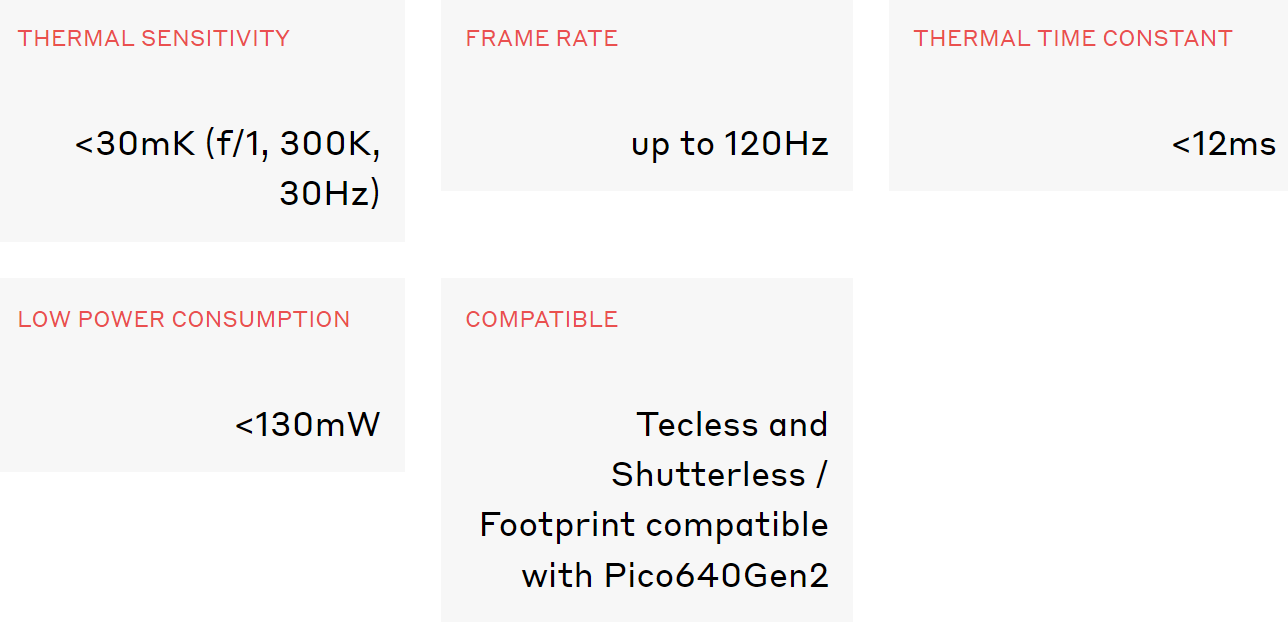This screenshot has width=1288, height=622.
Task: Select the up to 120Hz value
Action: point(729,145)
